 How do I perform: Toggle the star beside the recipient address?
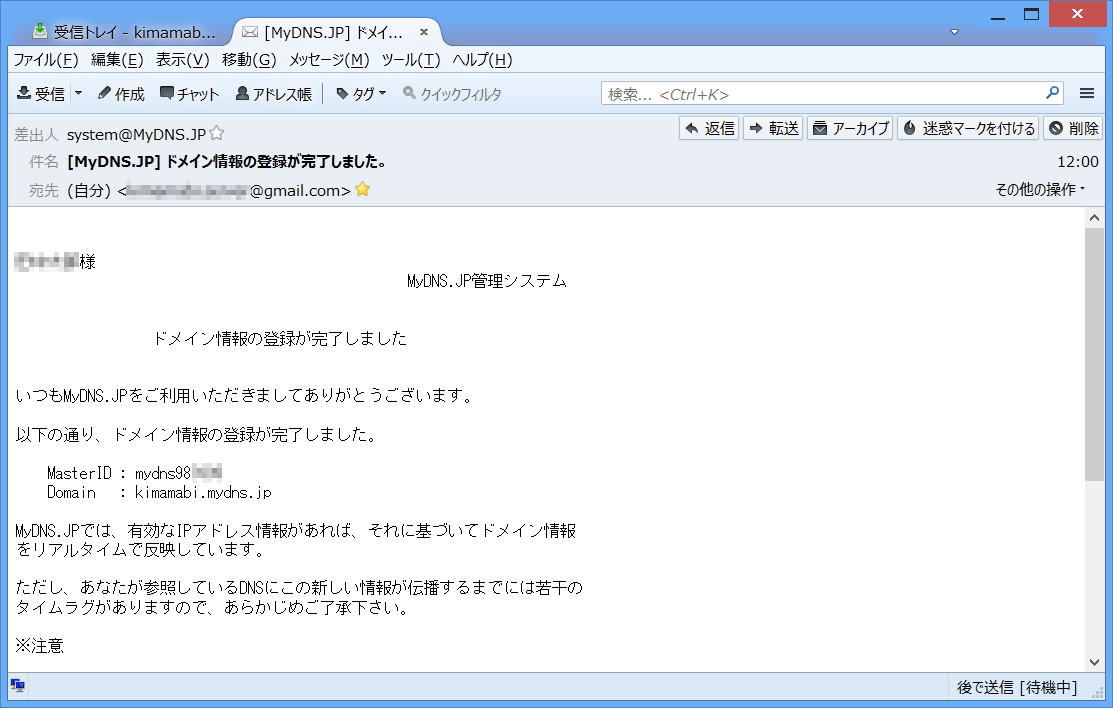(361, 188)
